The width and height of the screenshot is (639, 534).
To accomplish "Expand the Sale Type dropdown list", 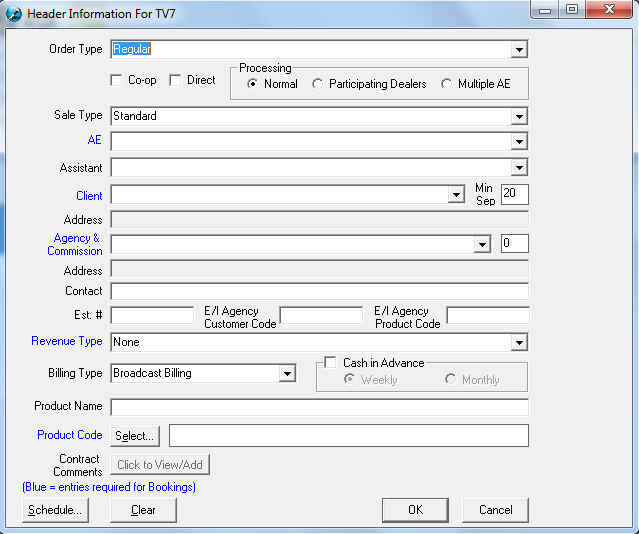I will point(519,116).
